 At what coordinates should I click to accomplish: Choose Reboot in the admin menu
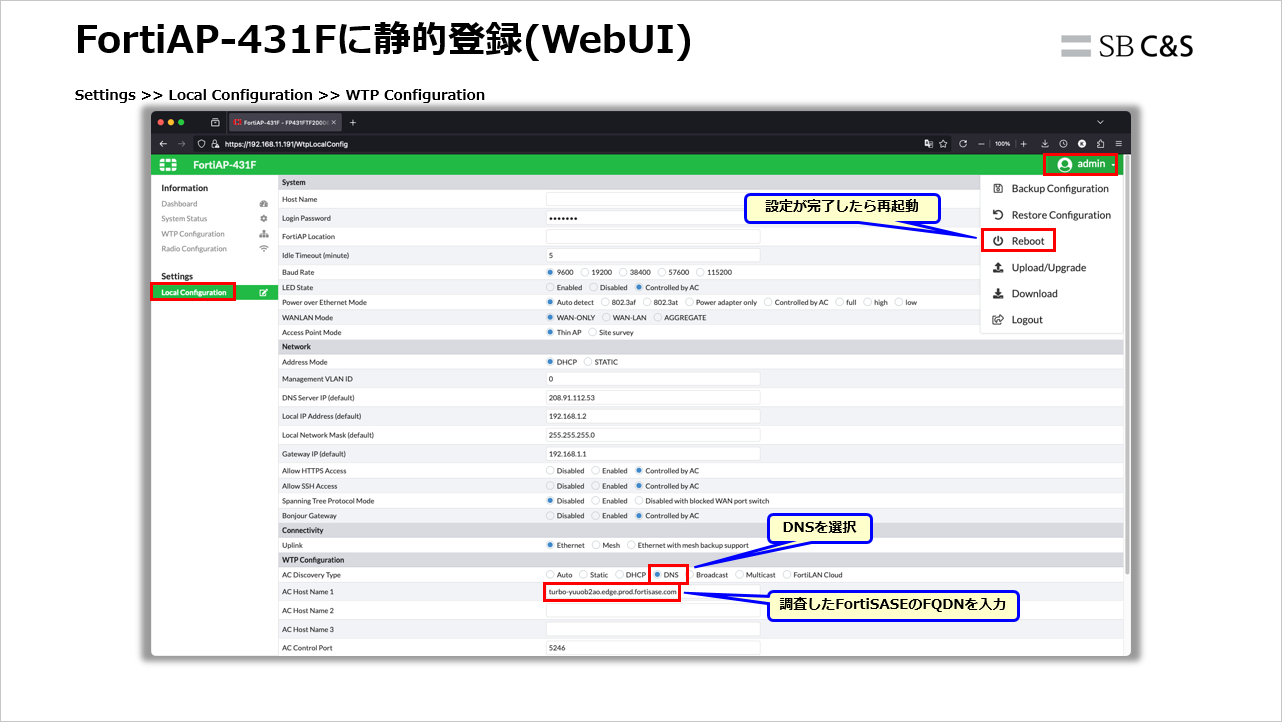coord(1020,241)
